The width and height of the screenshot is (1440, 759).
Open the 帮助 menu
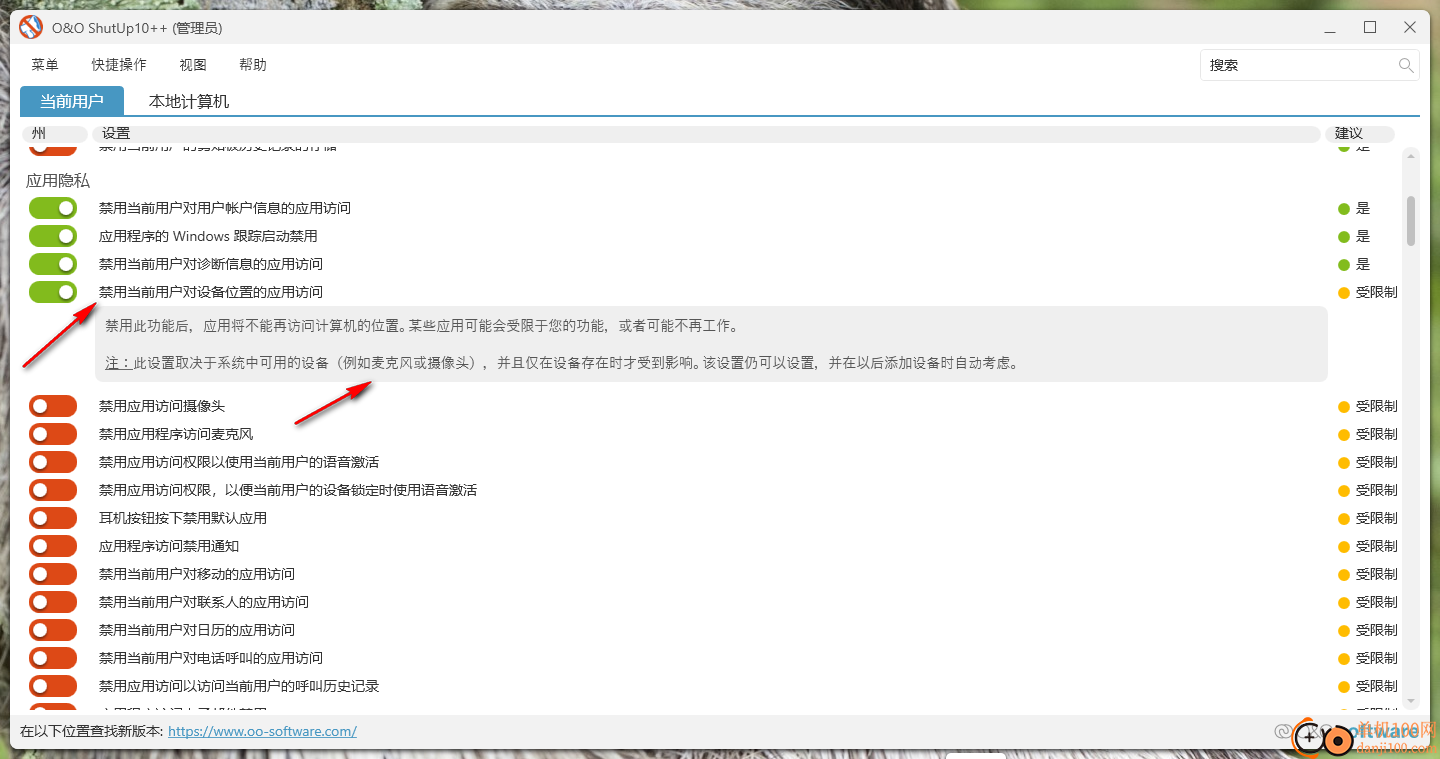[x=253, y=65]
